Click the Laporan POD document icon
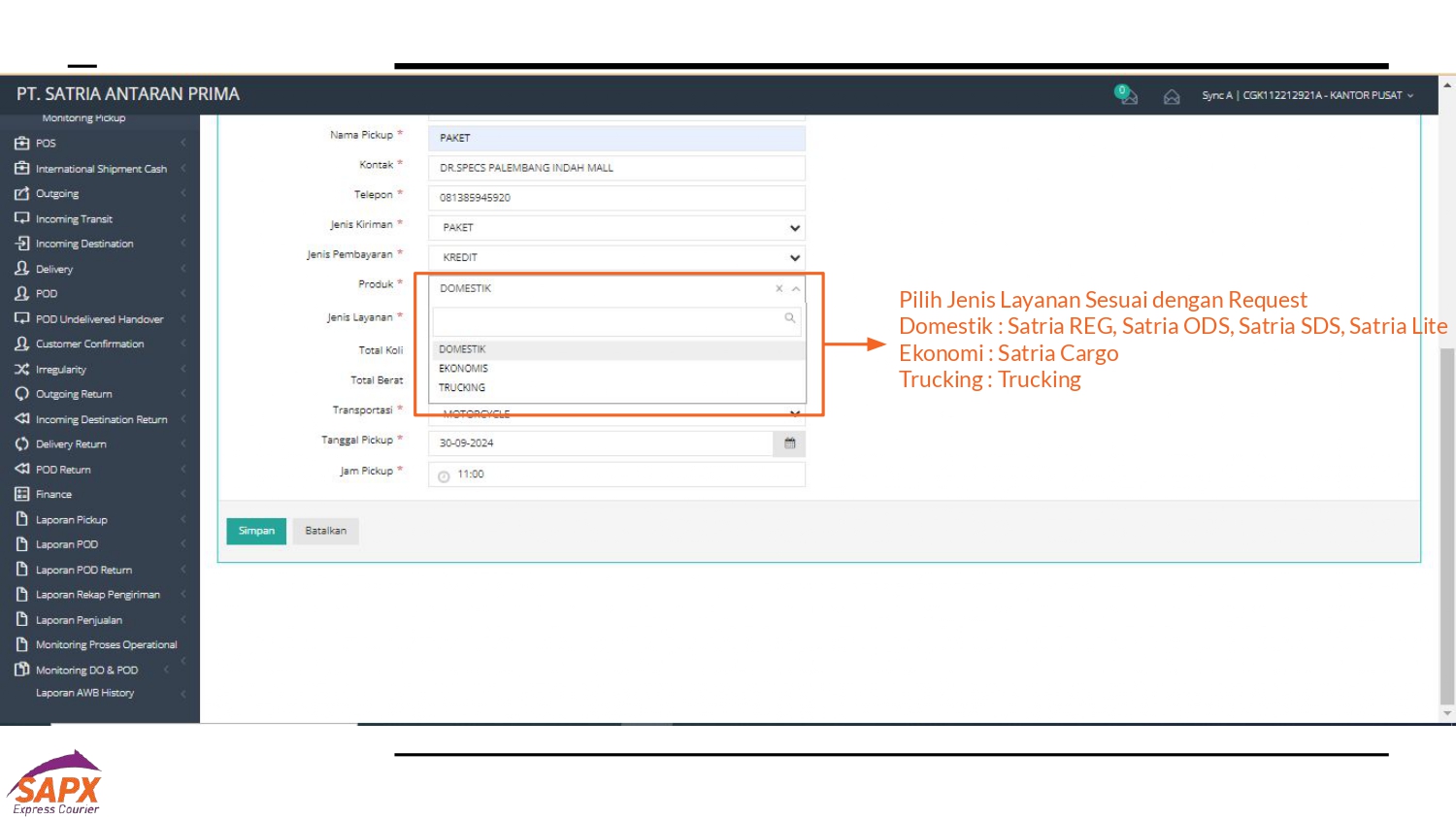The width and height of the screenshot is (1456, 819). click(x=21, y=544)
